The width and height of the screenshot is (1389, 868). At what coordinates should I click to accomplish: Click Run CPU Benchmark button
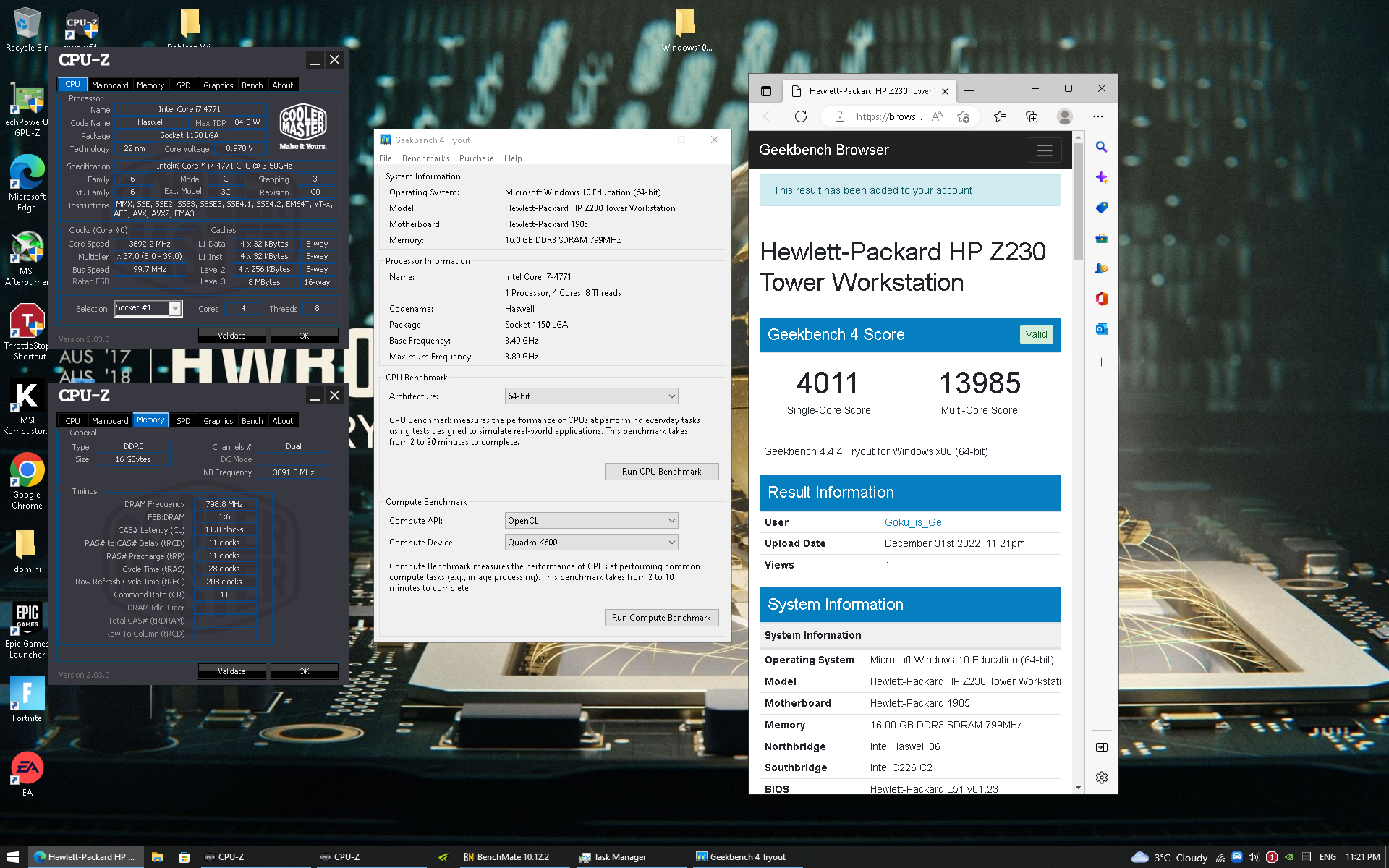coord(661,472)
